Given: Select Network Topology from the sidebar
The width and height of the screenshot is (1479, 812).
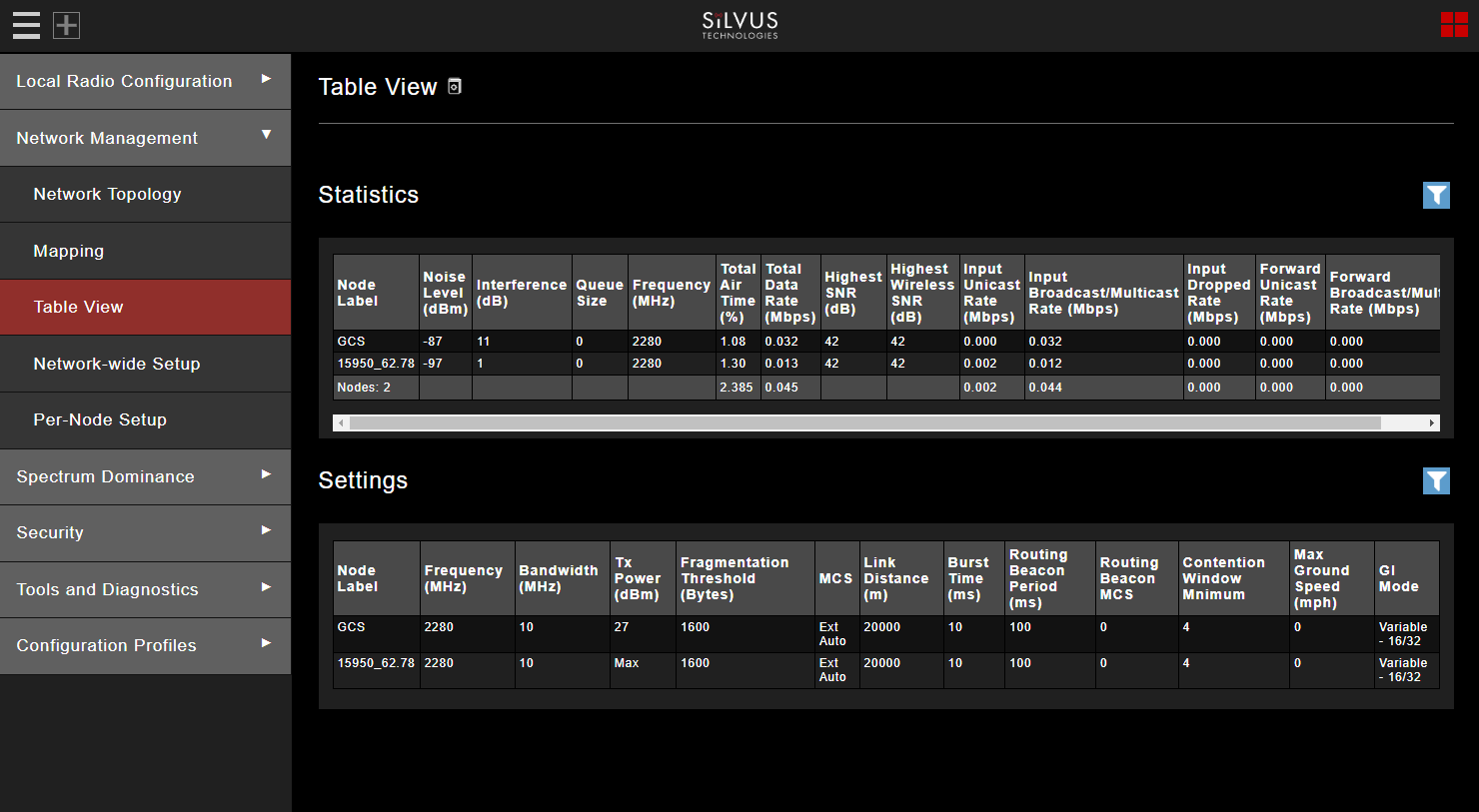Looking at the screenshot, I should click(146, 194).
